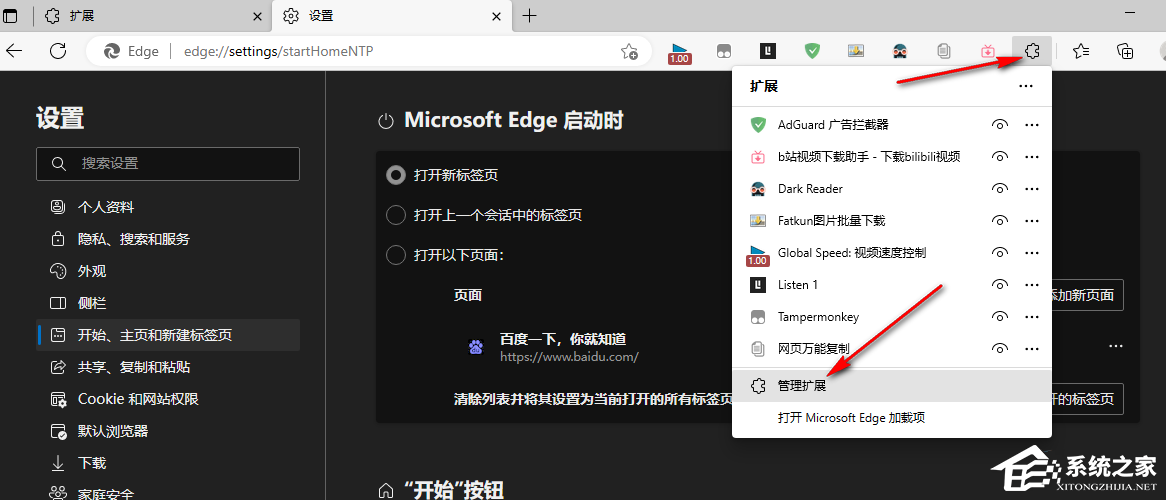Toggle Dark Reader toolbar visibility eye
Screen dimensions: 1166x500
998,189
